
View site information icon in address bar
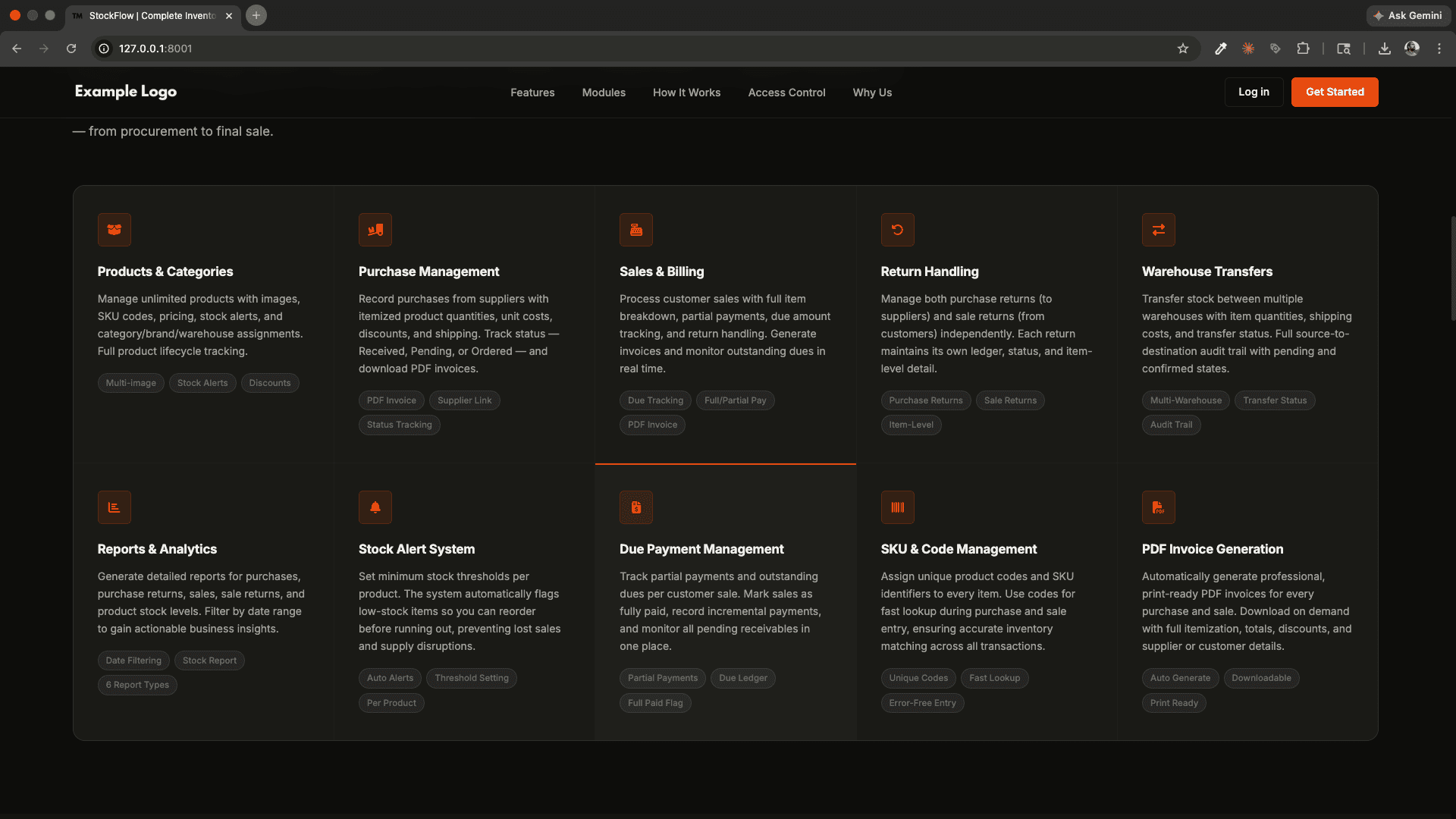click(x=104, y=49)
